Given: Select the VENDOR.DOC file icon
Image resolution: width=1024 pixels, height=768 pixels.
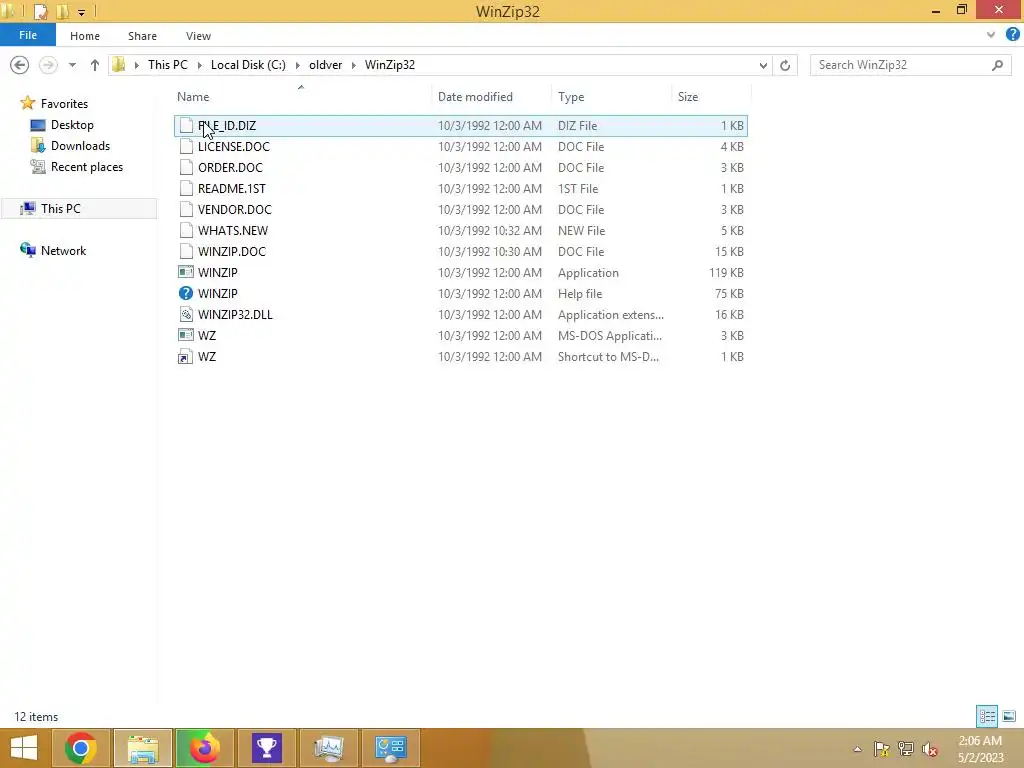Looking at the screenshot, I should (x=186, y=209).
